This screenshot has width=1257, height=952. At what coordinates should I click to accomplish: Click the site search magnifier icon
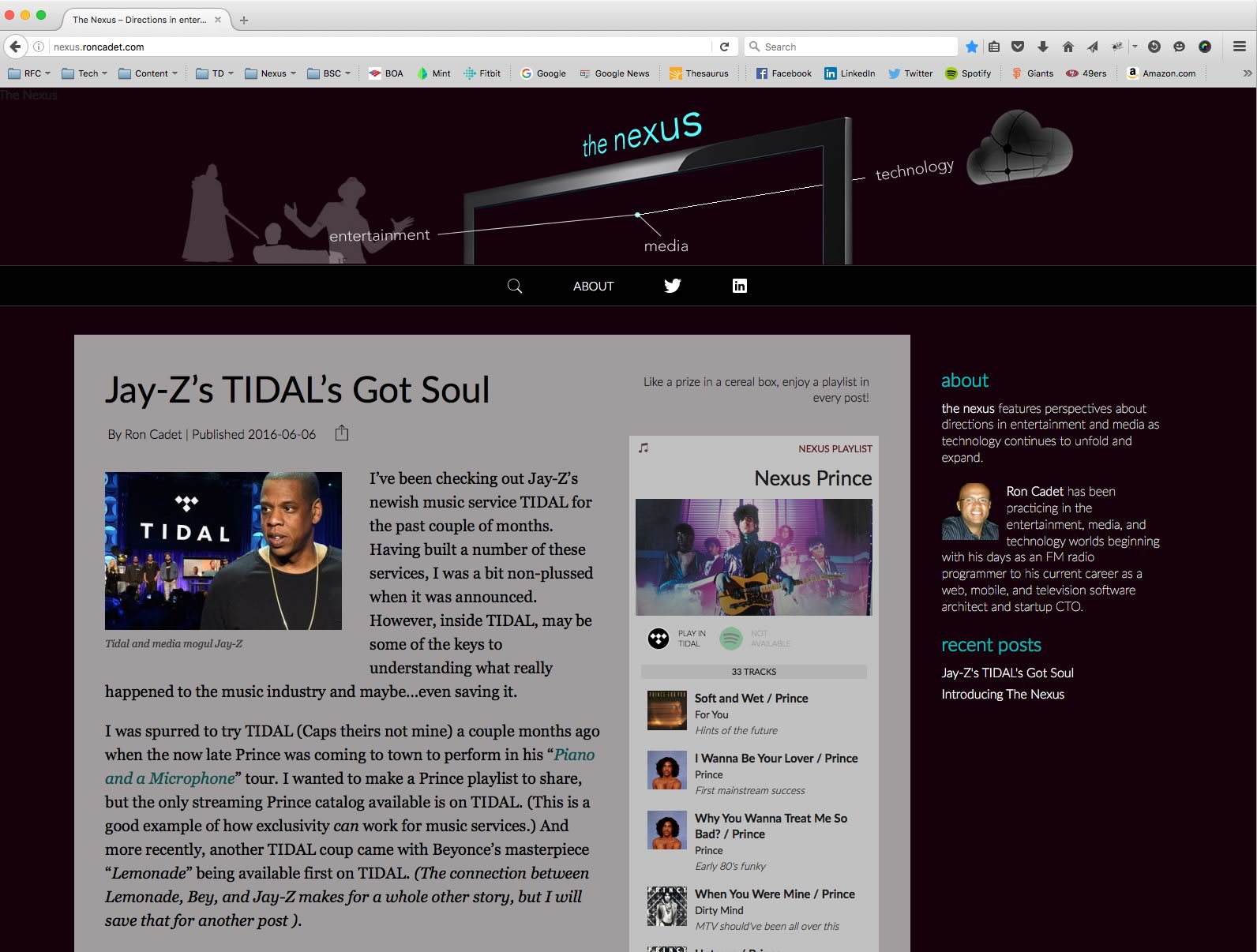(515, 286)
